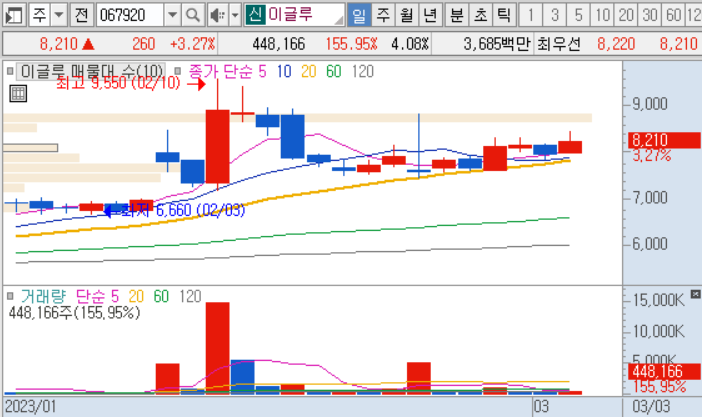
Task: Click the volume MA 20 orange legend value
Action: tap(136, 296)
